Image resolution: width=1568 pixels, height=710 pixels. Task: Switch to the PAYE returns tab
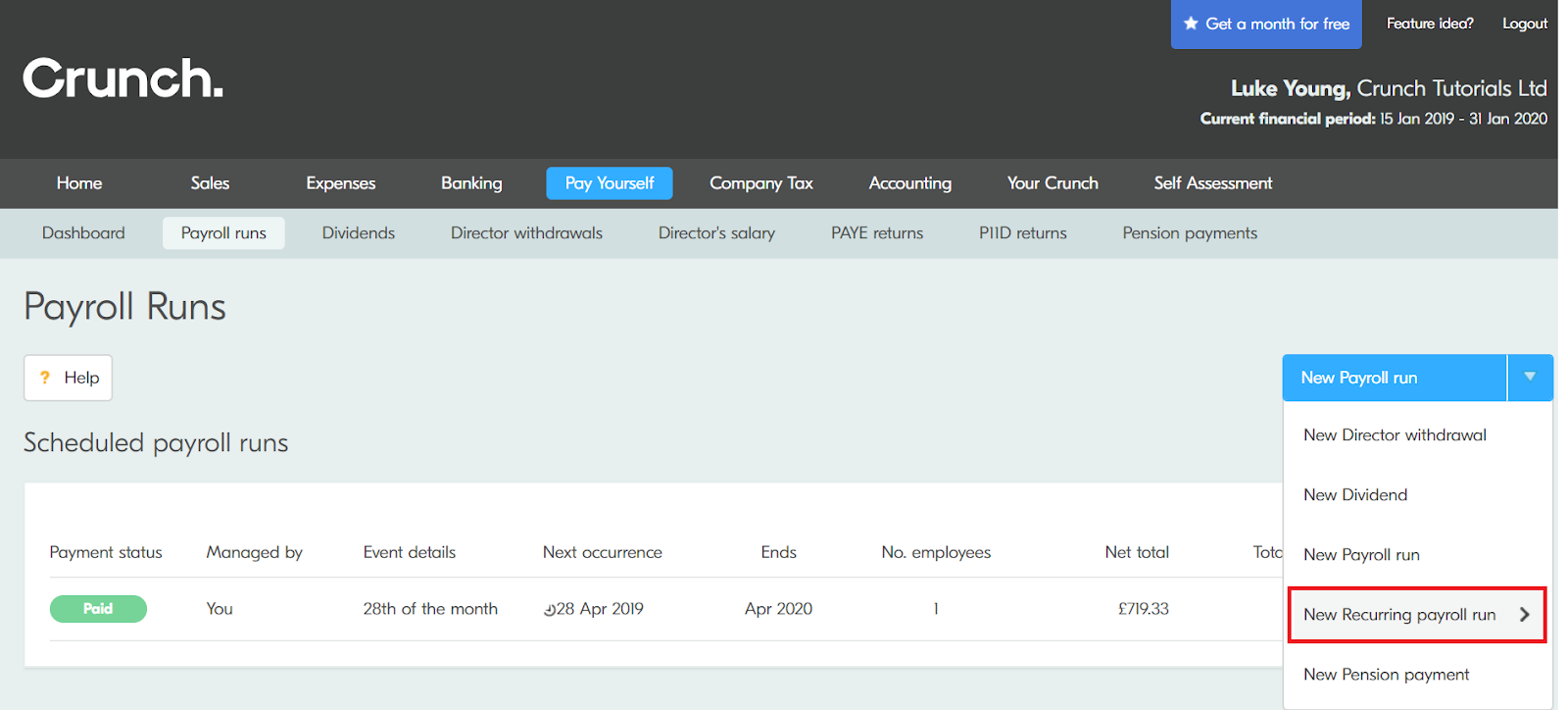coord(877,233)
